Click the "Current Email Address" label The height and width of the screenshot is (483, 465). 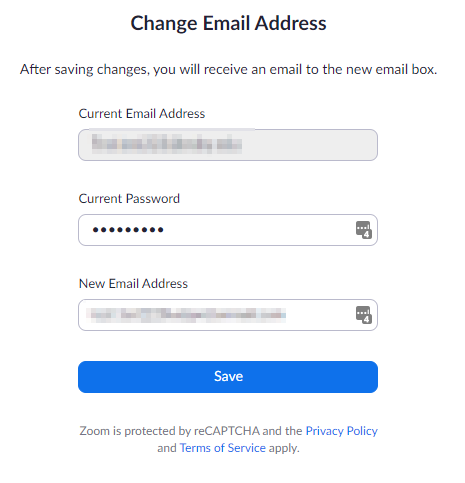point(142,114)
